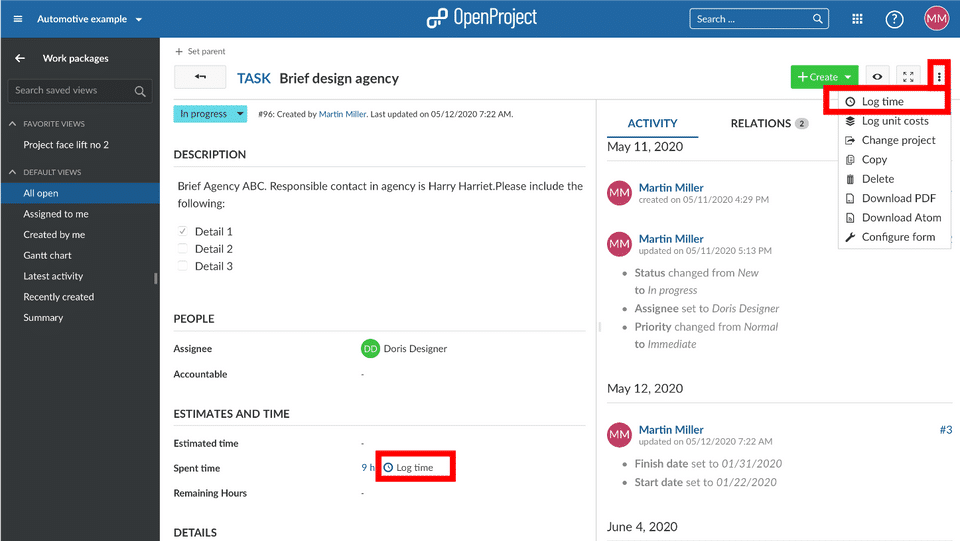
Task: Click the saved views search magnifier
Action: (140, 91)
